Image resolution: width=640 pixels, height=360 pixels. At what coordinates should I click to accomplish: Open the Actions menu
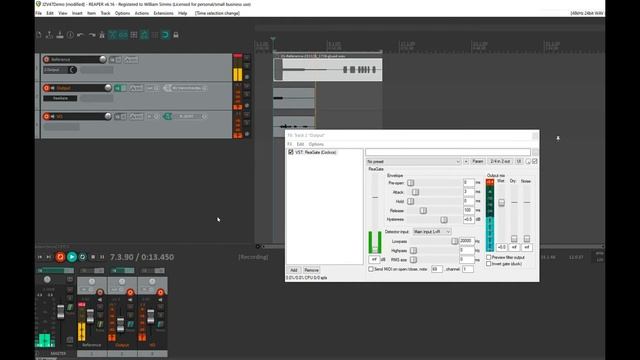pos(142,13)
